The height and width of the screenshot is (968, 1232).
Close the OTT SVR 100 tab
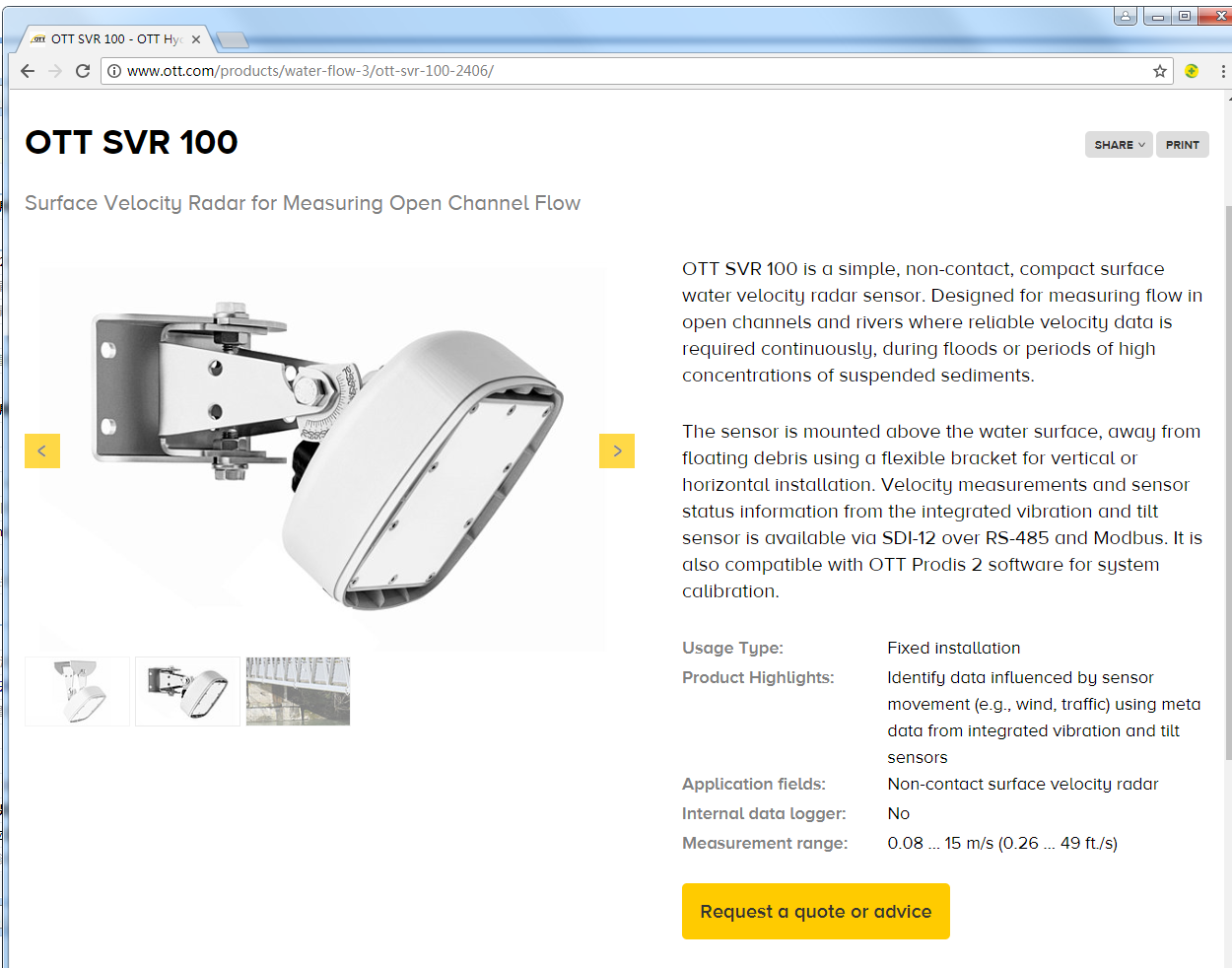pyautogui.click(x=196, y=39)
